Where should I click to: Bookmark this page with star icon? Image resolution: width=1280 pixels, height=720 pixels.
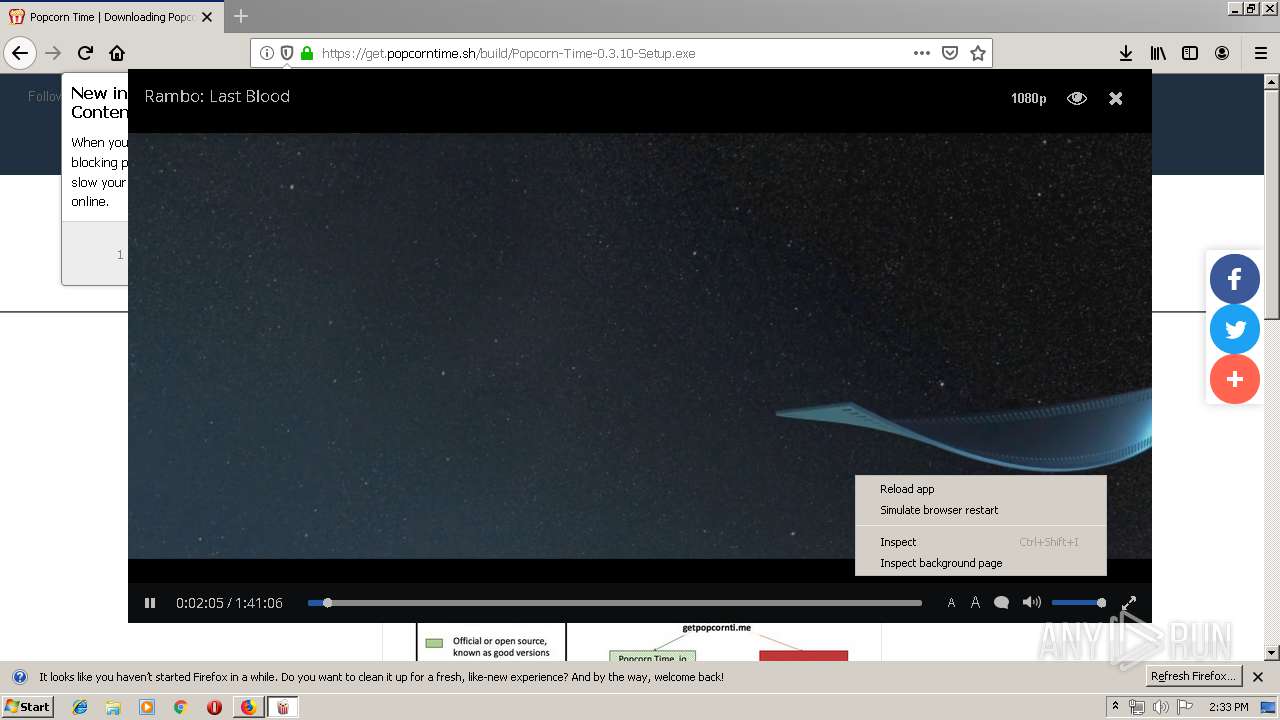[978, 53]
